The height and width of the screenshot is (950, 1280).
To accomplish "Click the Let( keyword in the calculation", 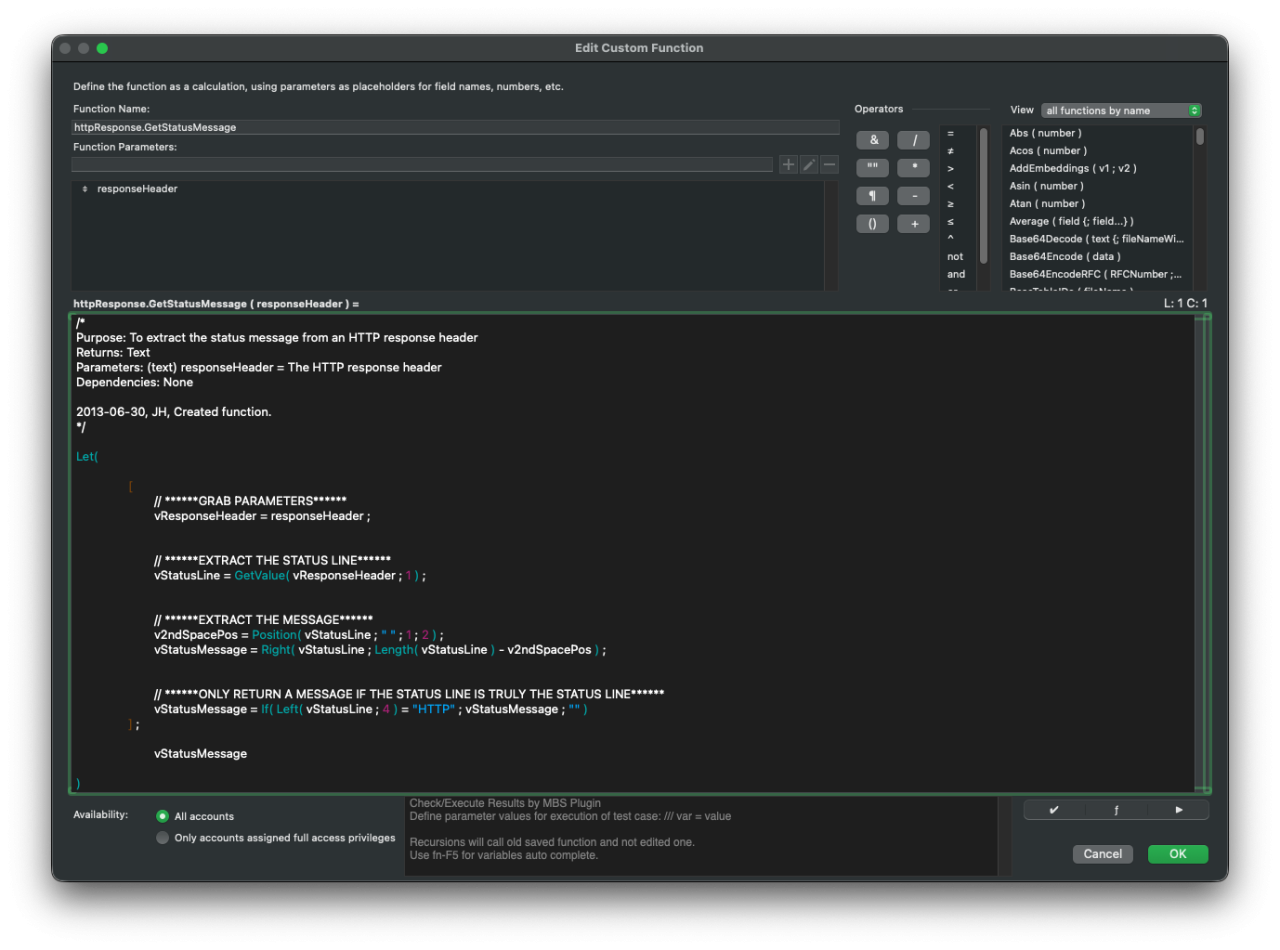I will pyautogui.click(x=87, y=456).
